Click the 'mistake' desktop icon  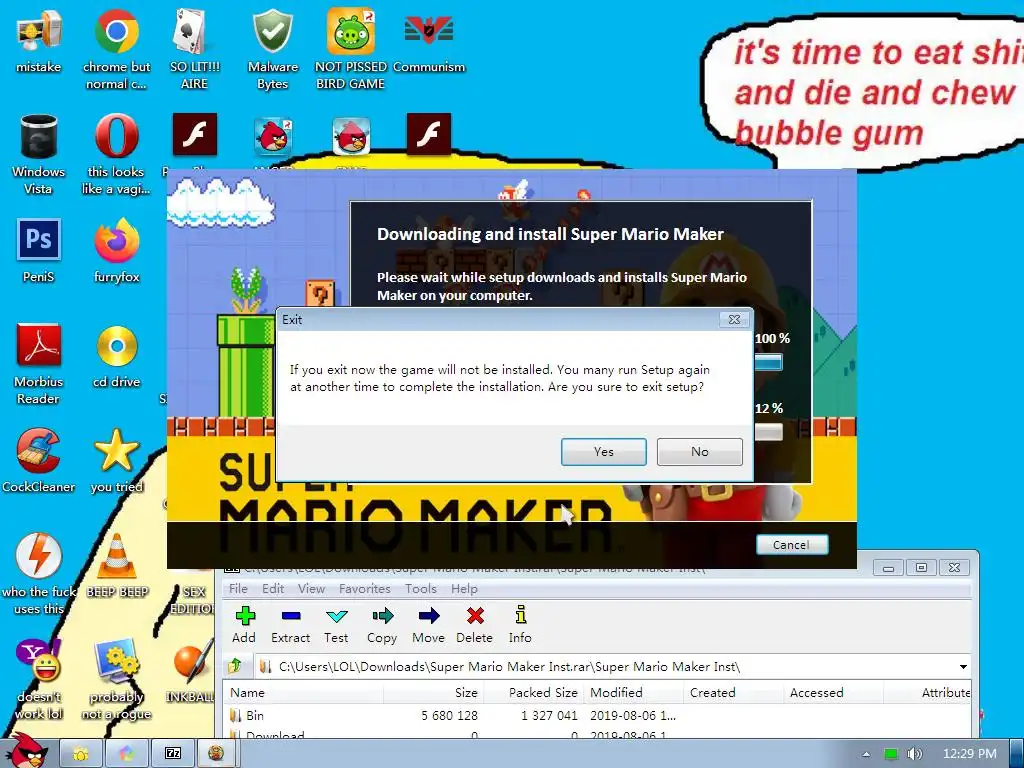point(39,40)
